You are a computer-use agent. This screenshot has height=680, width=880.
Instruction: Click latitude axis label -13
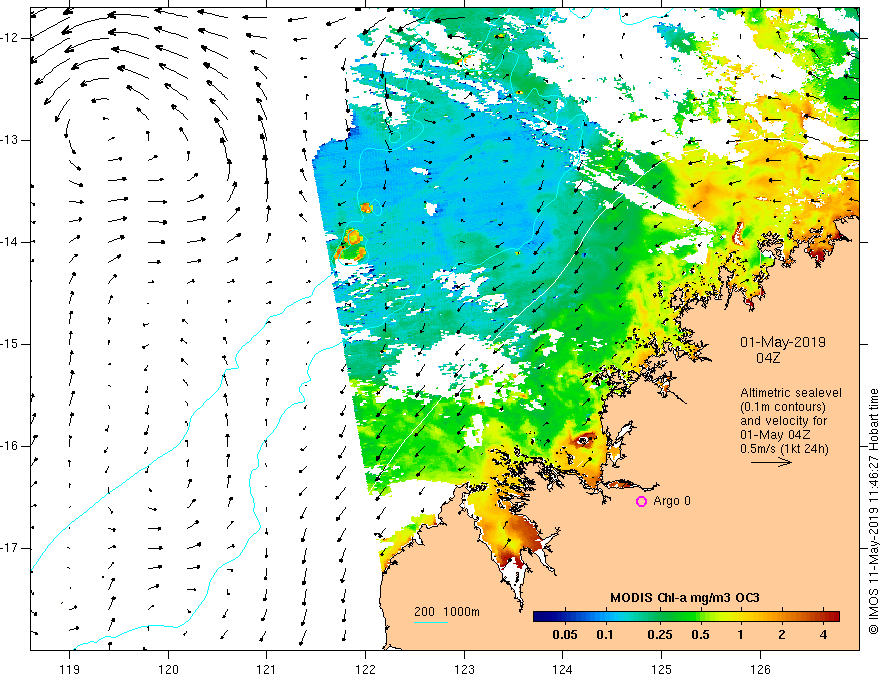[x=9, y=140]
